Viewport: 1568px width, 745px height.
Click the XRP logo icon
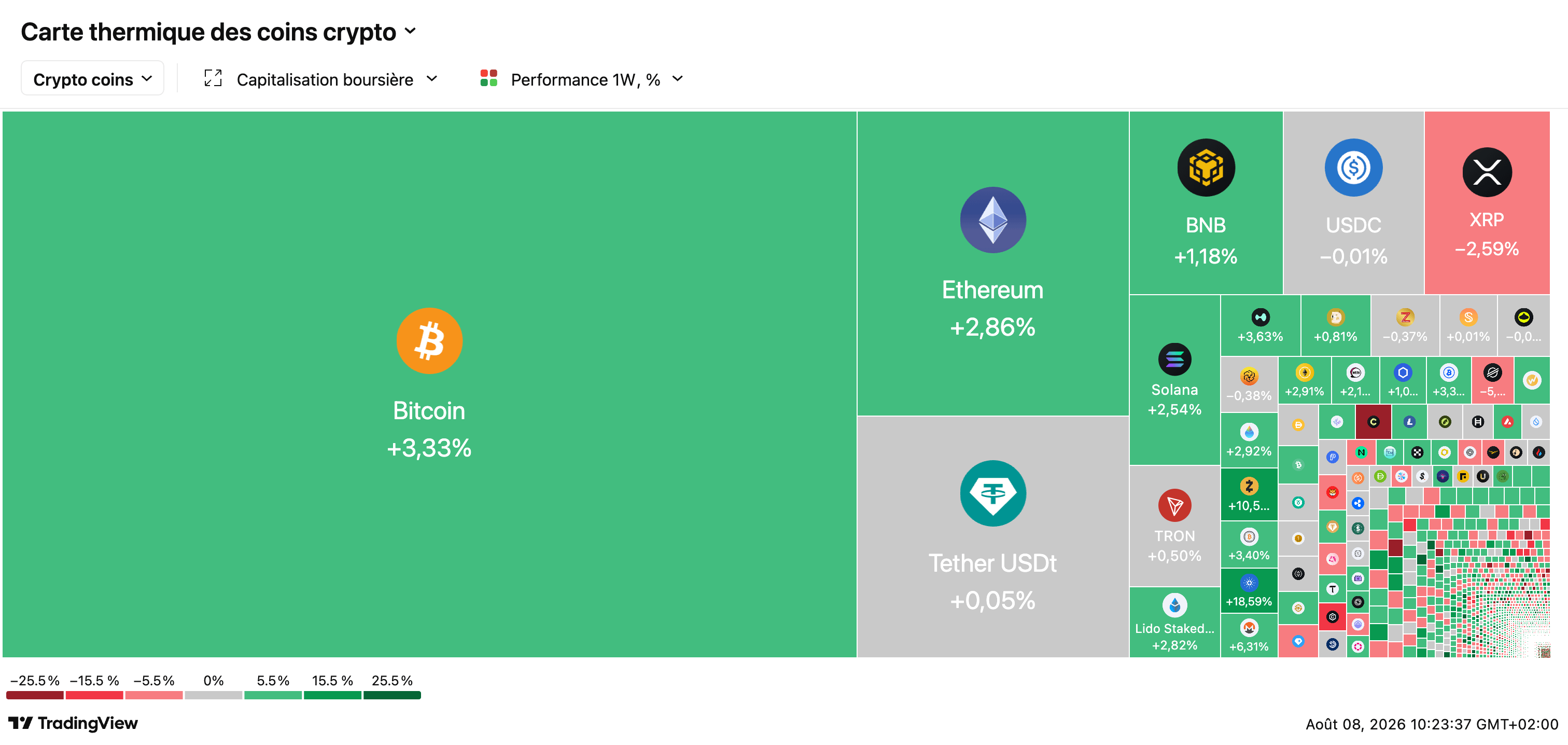tap(1487, 172)
